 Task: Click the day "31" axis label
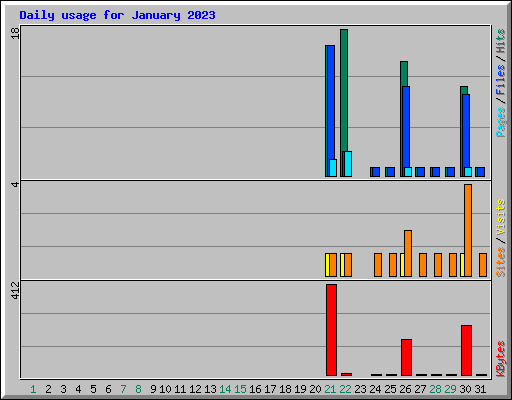[x=480, y=389]
